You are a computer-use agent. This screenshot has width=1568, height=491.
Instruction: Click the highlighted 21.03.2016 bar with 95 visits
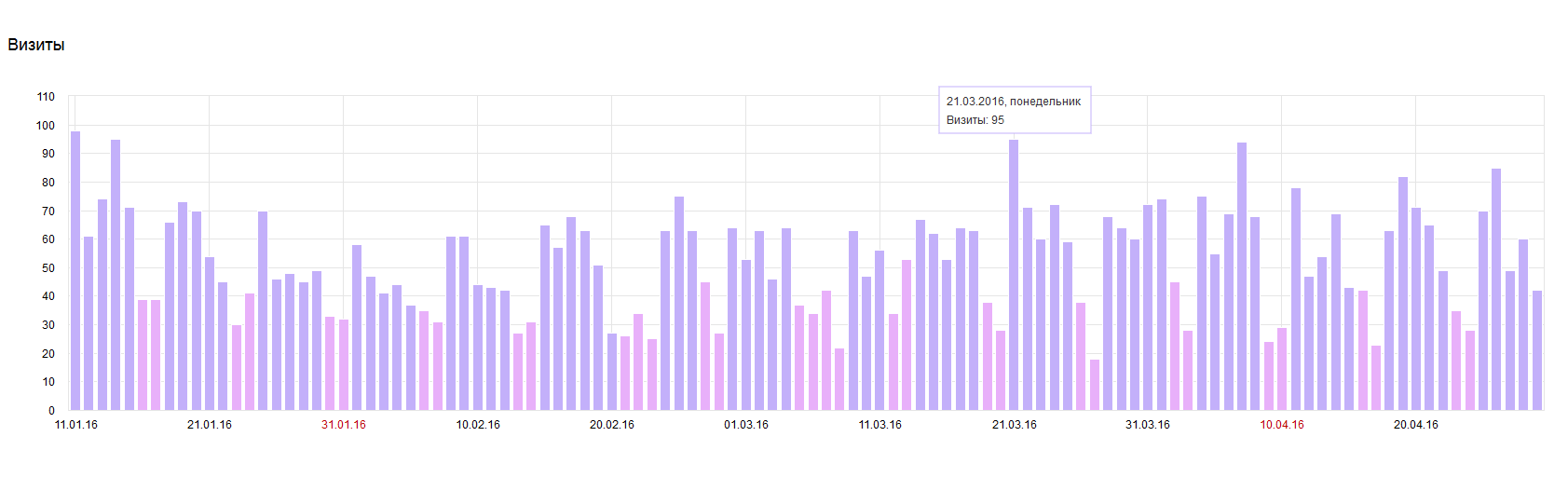tap(1014, 275)
